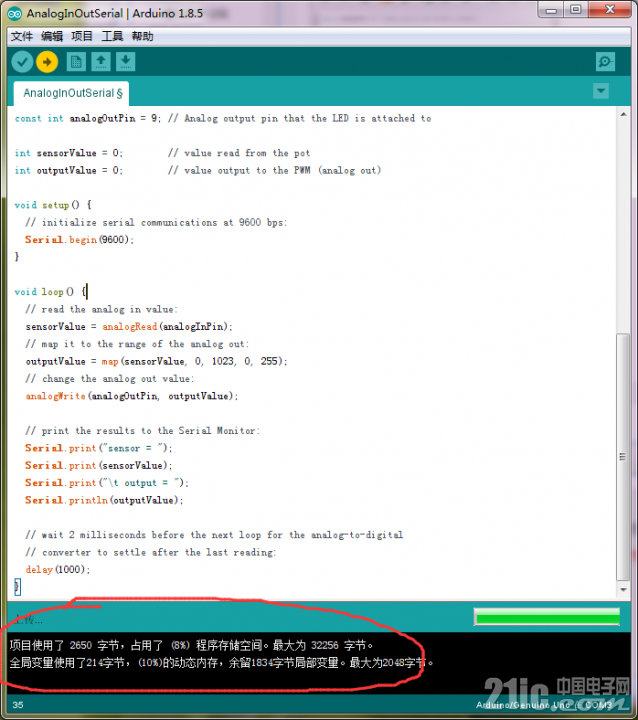Select the AnalogInOutSerial sketch tab

pos(71,93)
